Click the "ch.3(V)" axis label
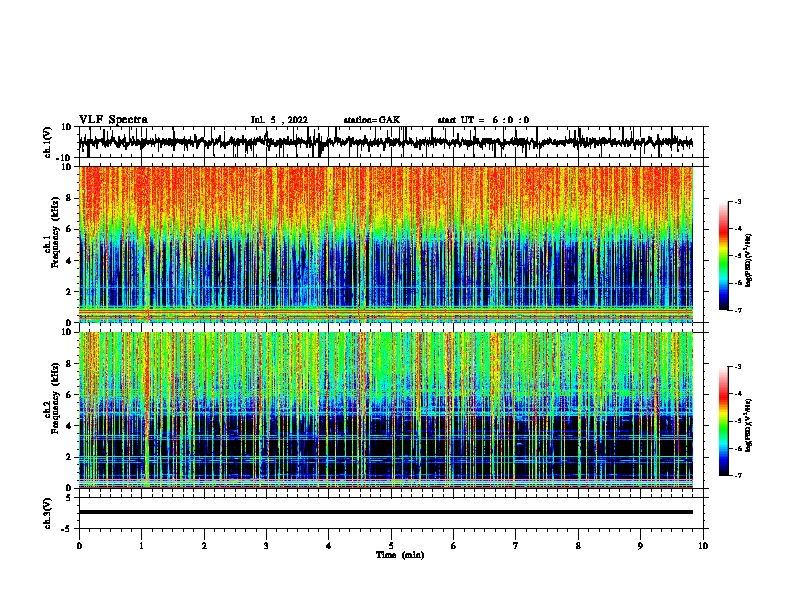792x612 pixels. tap(48, 513)
